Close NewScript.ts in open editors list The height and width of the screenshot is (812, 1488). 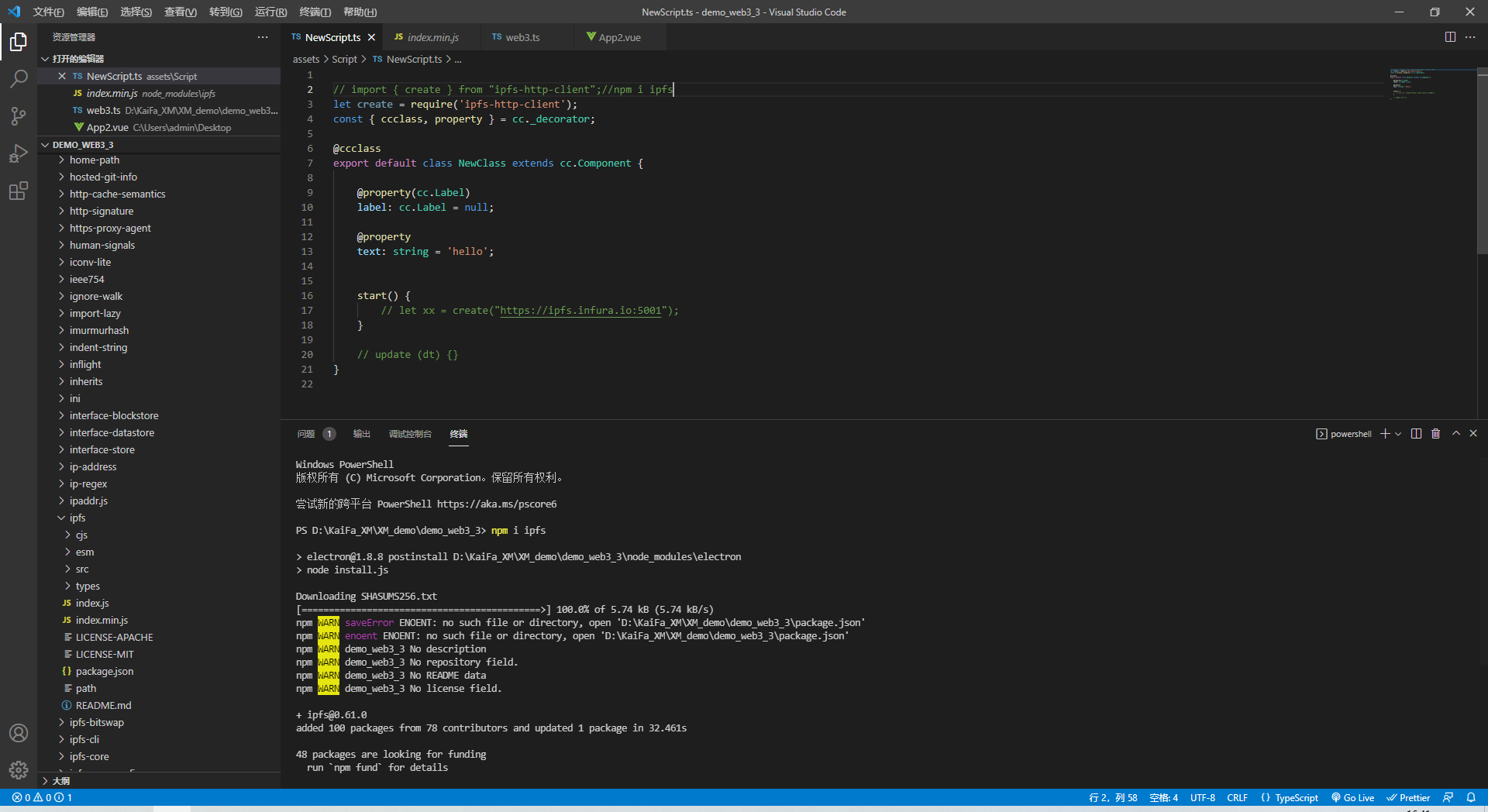point(62,76)
